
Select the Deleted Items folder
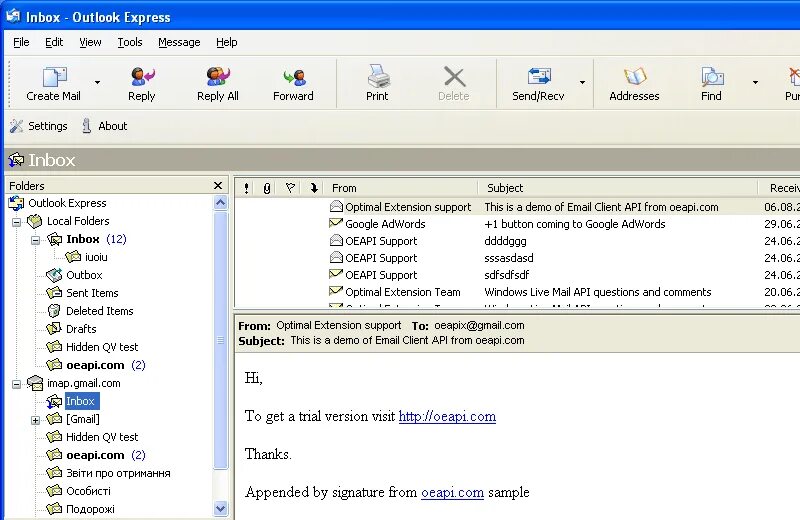[99, 311]
